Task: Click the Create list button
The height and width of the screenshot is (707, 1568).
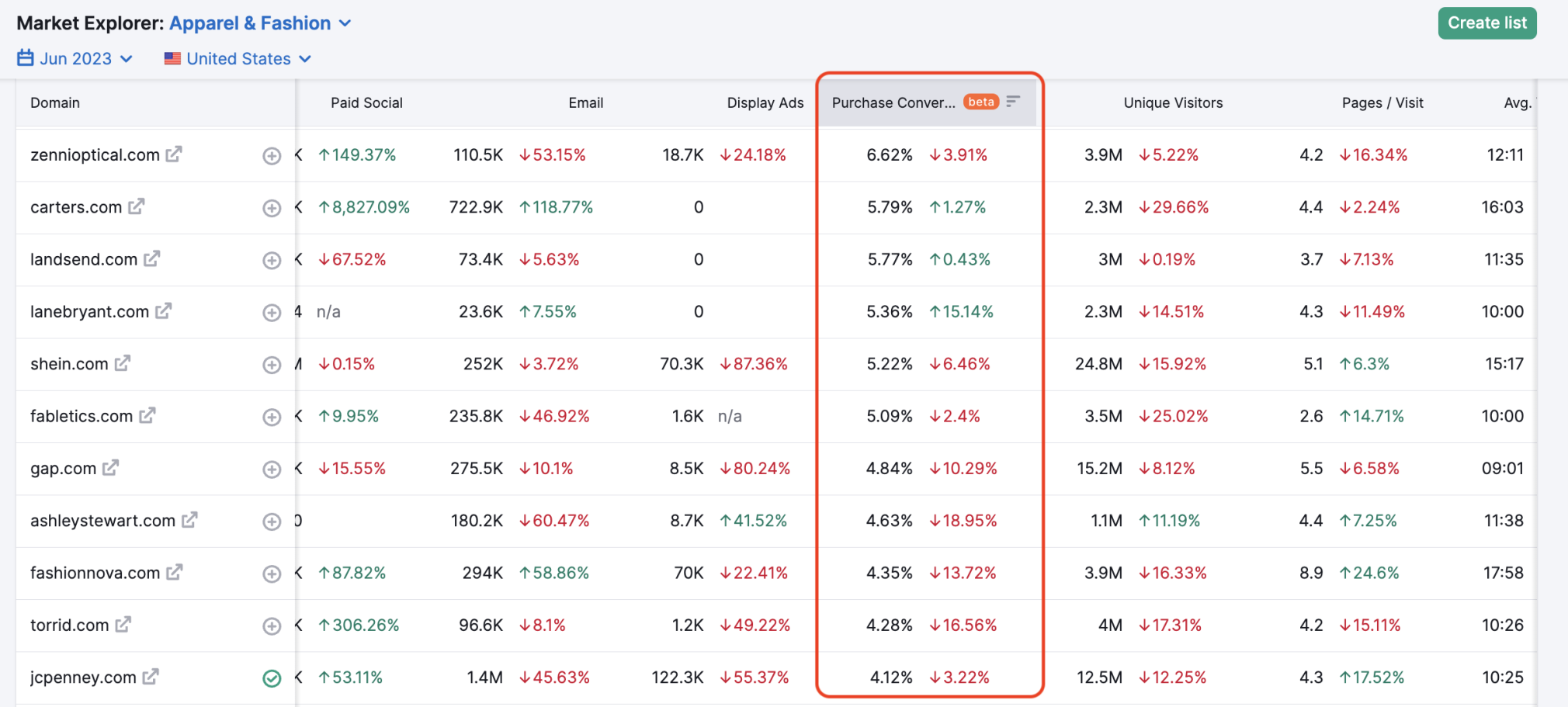Action: coord(1487,23)
